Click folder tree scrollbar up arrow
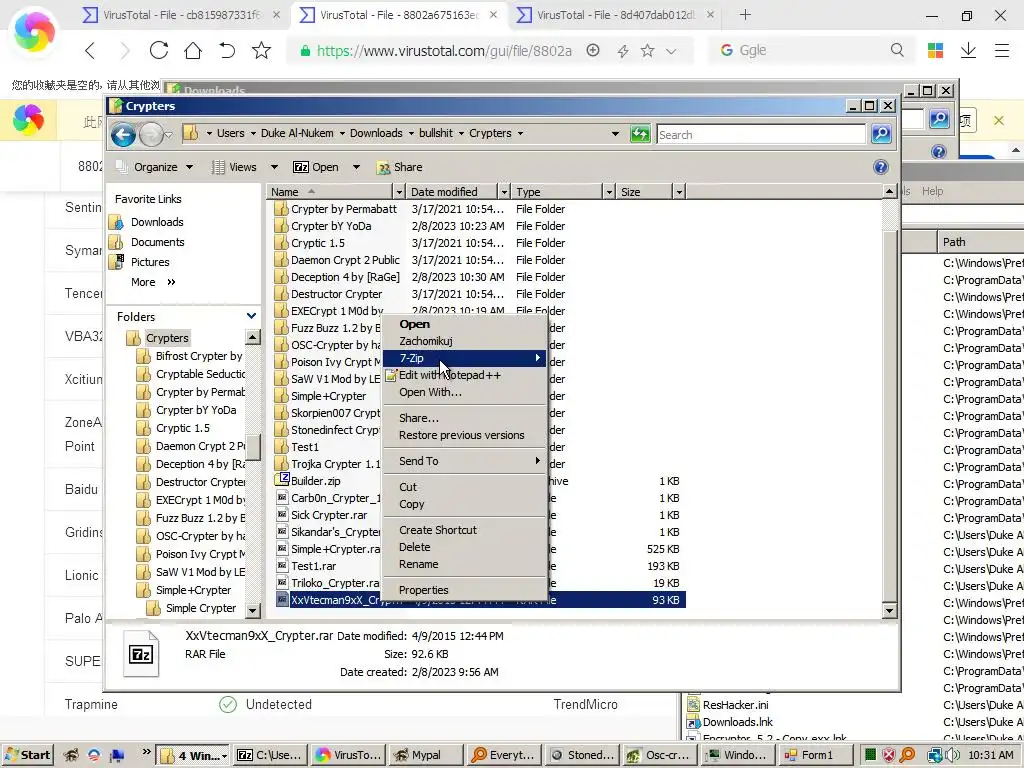 [253, 337]
